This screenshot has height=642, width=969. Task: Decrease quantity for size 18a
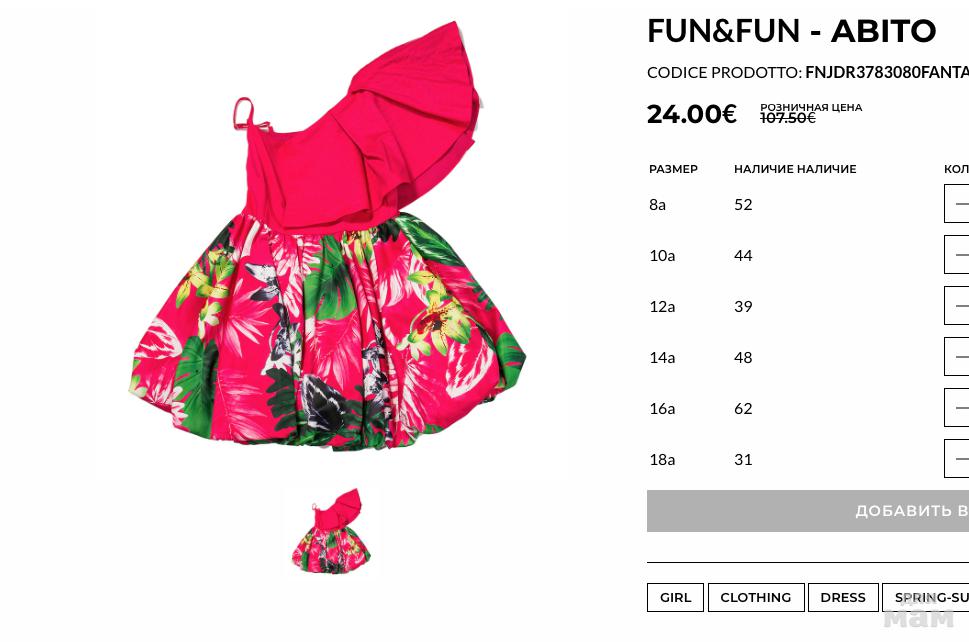(961, 459)
